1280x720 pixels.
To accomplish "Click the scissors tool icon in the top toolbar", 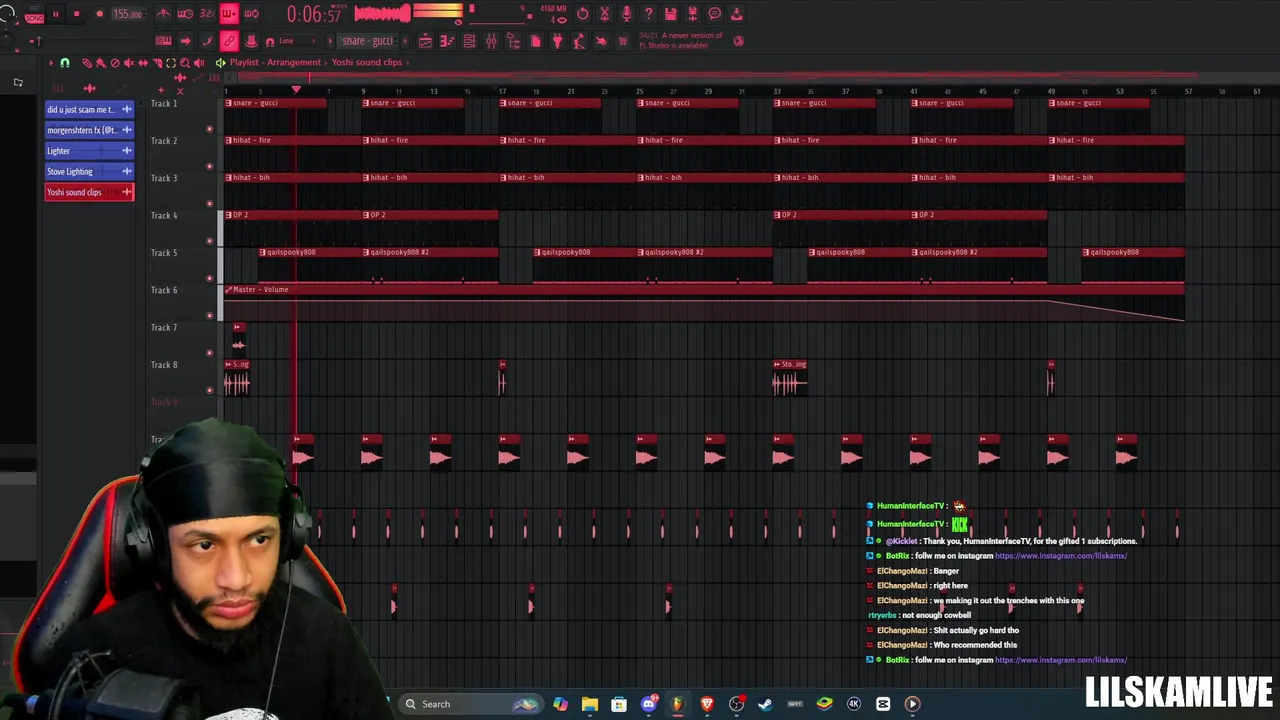I will pos(605,14).
